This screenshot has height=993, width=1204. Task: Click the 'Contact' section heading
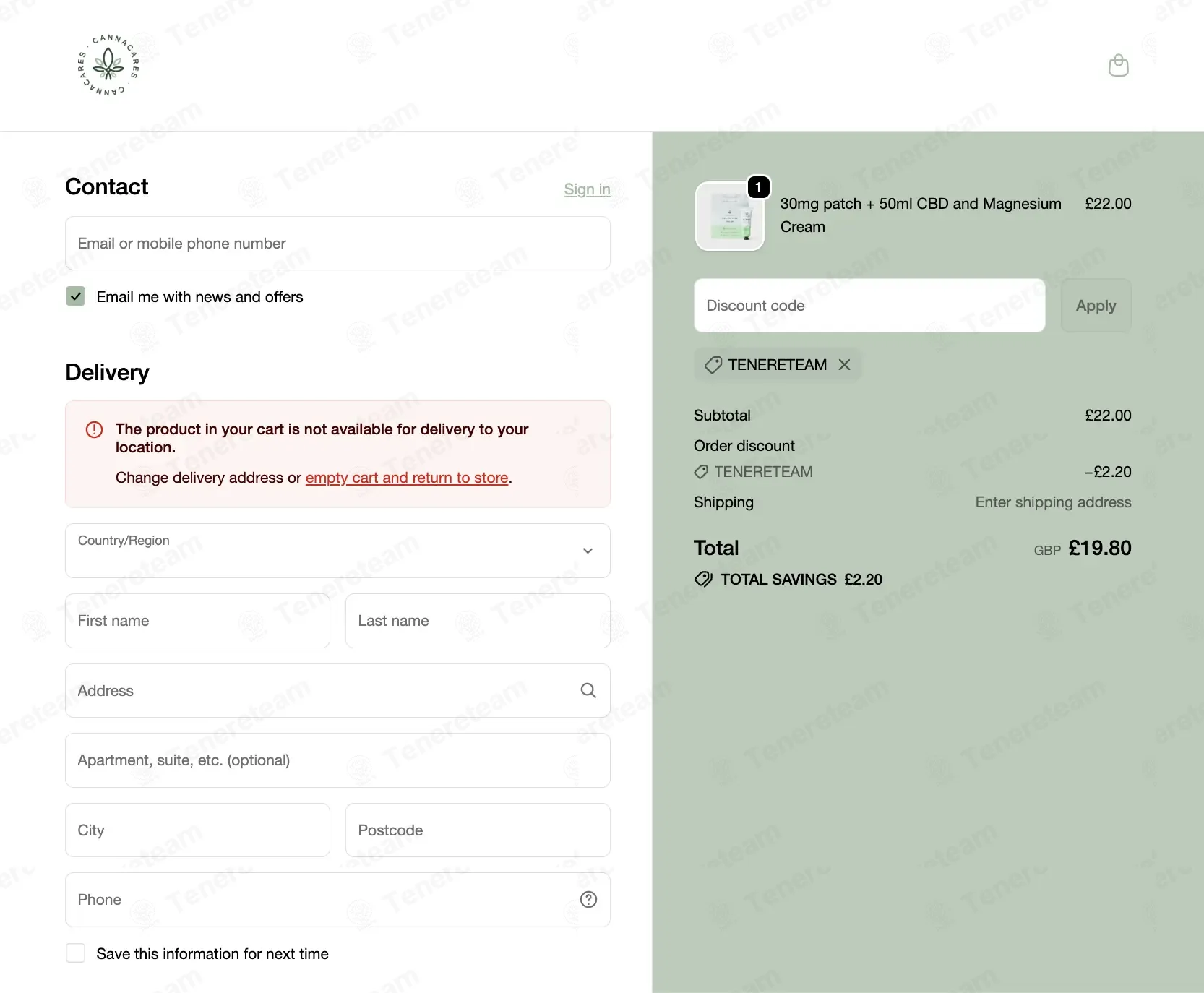107,186
